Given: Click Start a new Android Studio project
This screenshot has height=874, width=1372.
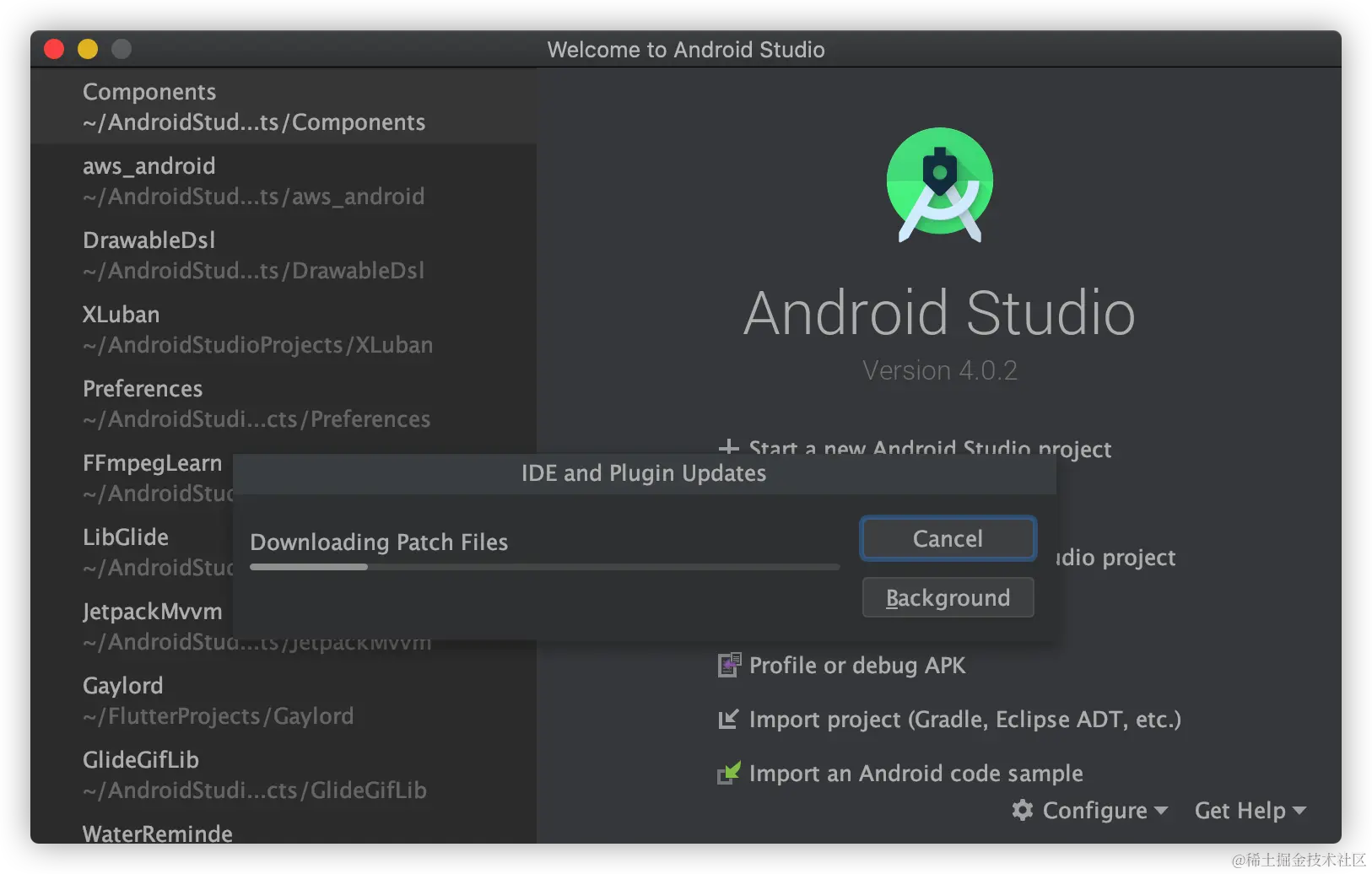Looking at the screenshot, I should click(930, 448).
